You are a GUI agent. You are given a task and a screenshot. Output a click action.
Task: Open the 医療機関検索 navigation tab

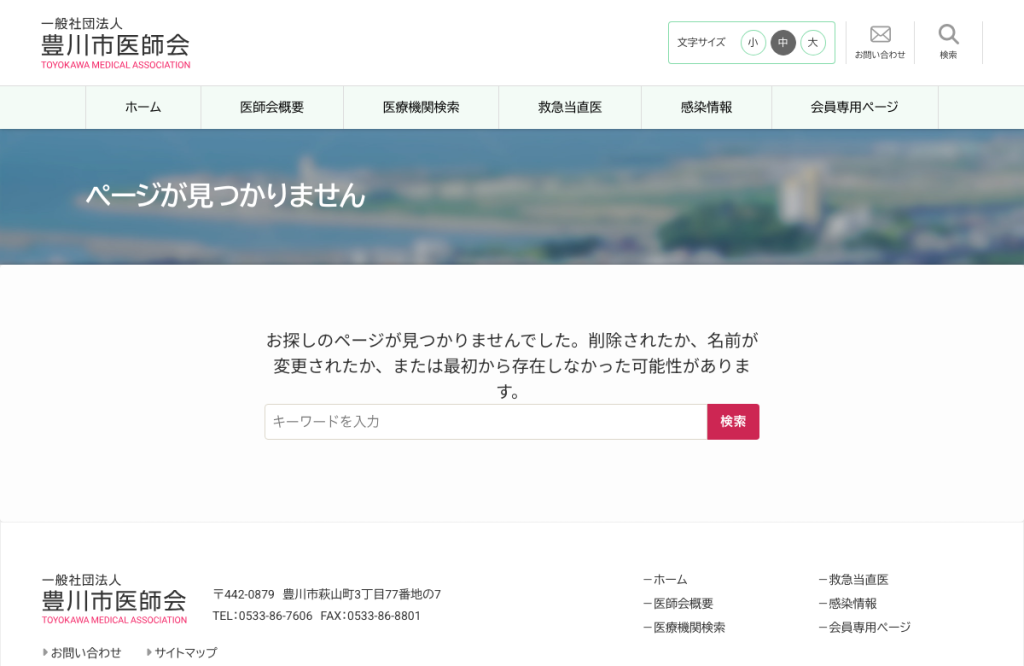tap(421, 107)
